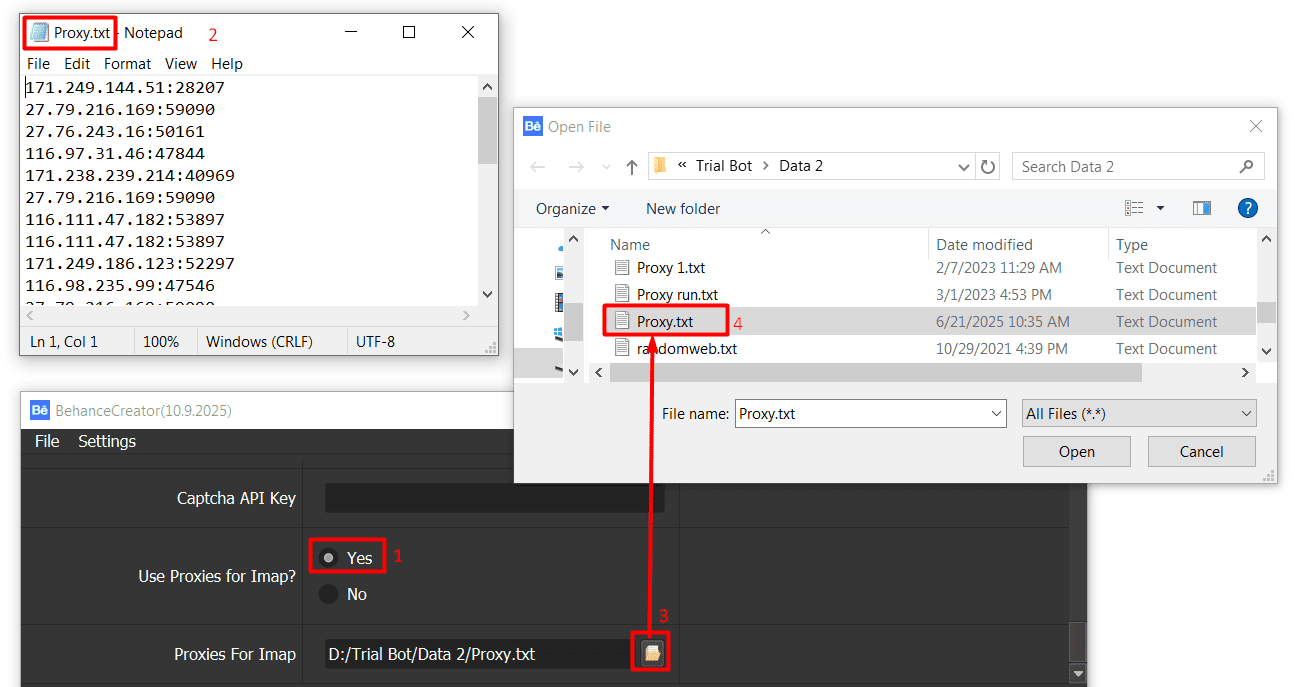Click the search magnifier in Search Data 2
The image size is (1295, 687).
tap(1246, 167)
